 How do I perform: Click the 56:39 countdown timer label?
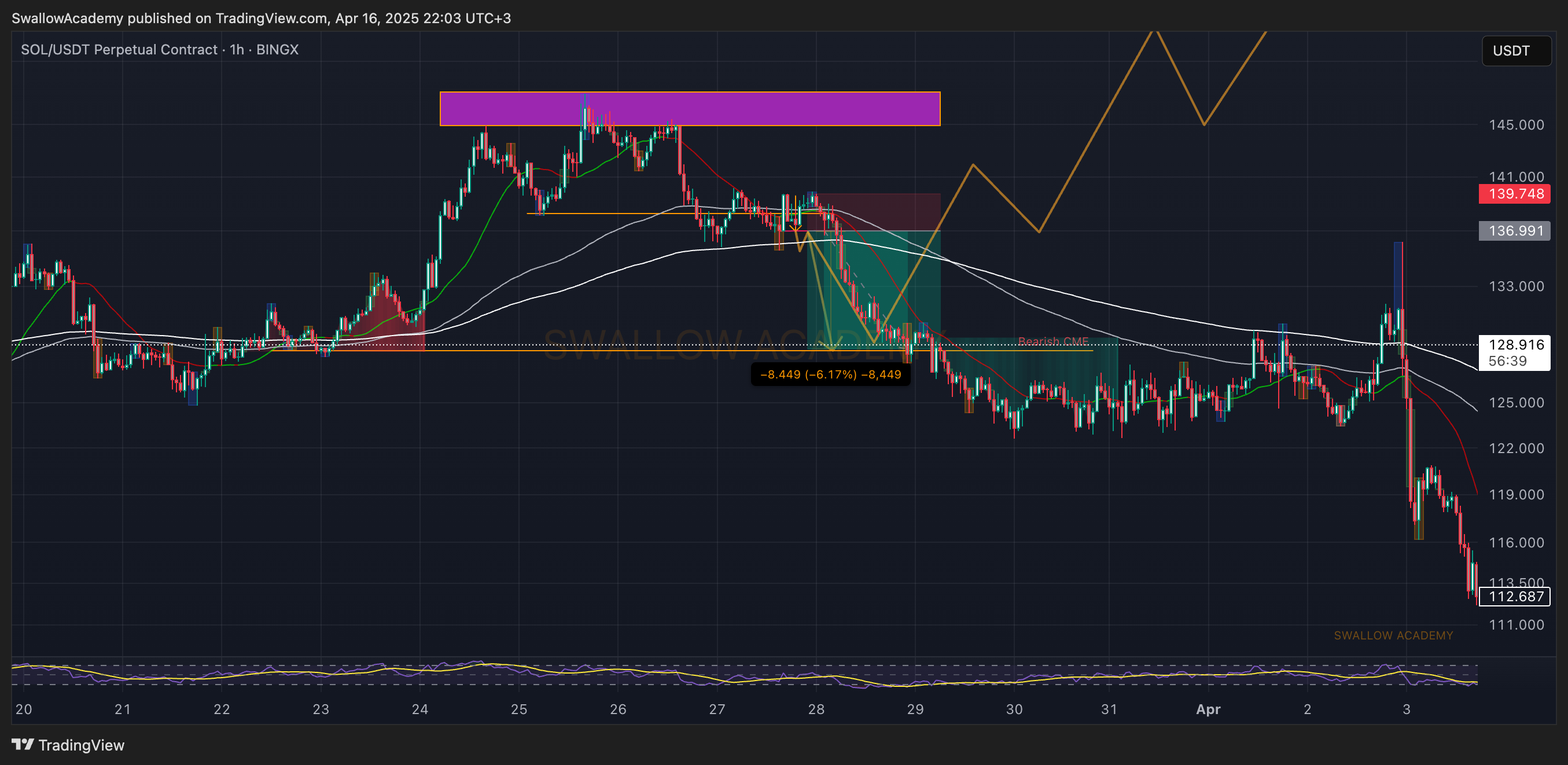coord(1508,361)
